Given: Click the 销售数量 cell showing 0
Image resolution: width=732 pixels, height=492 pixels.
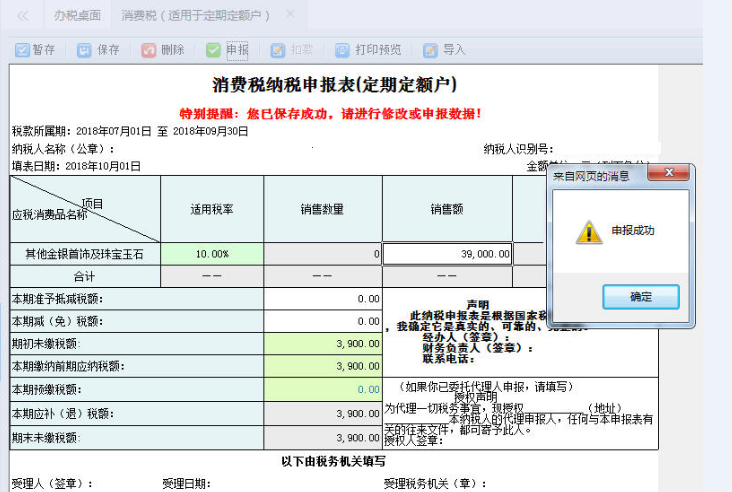Looking at the screenshot, I should pos(322,254).
